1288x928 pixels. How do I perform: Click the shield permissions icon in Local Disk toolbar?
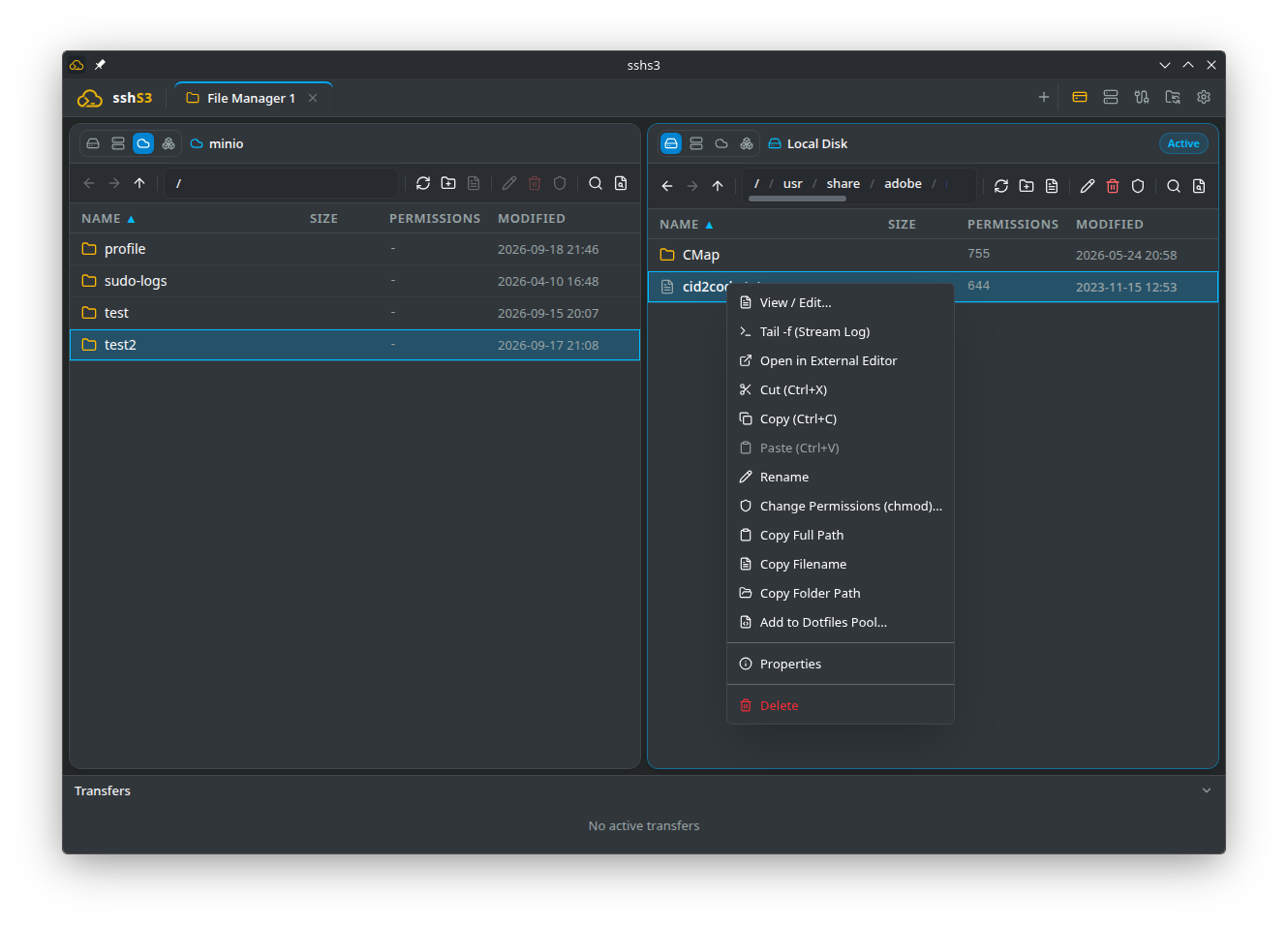(x=1138, y=186)
